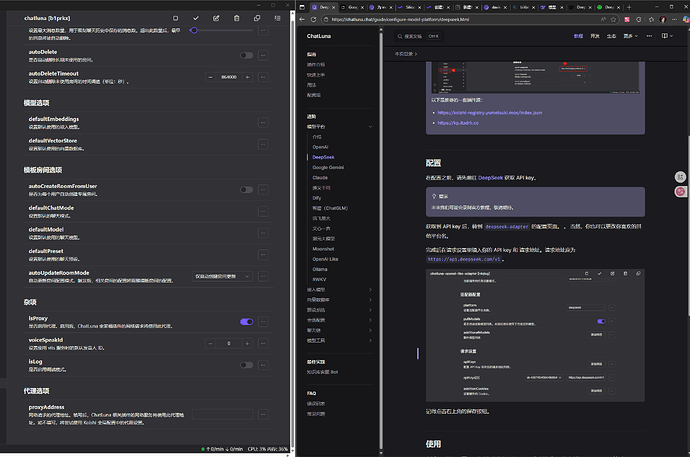Open the autoUpdateRoomMode dropdown
The image size is (690, 457).
coord(222,276)
